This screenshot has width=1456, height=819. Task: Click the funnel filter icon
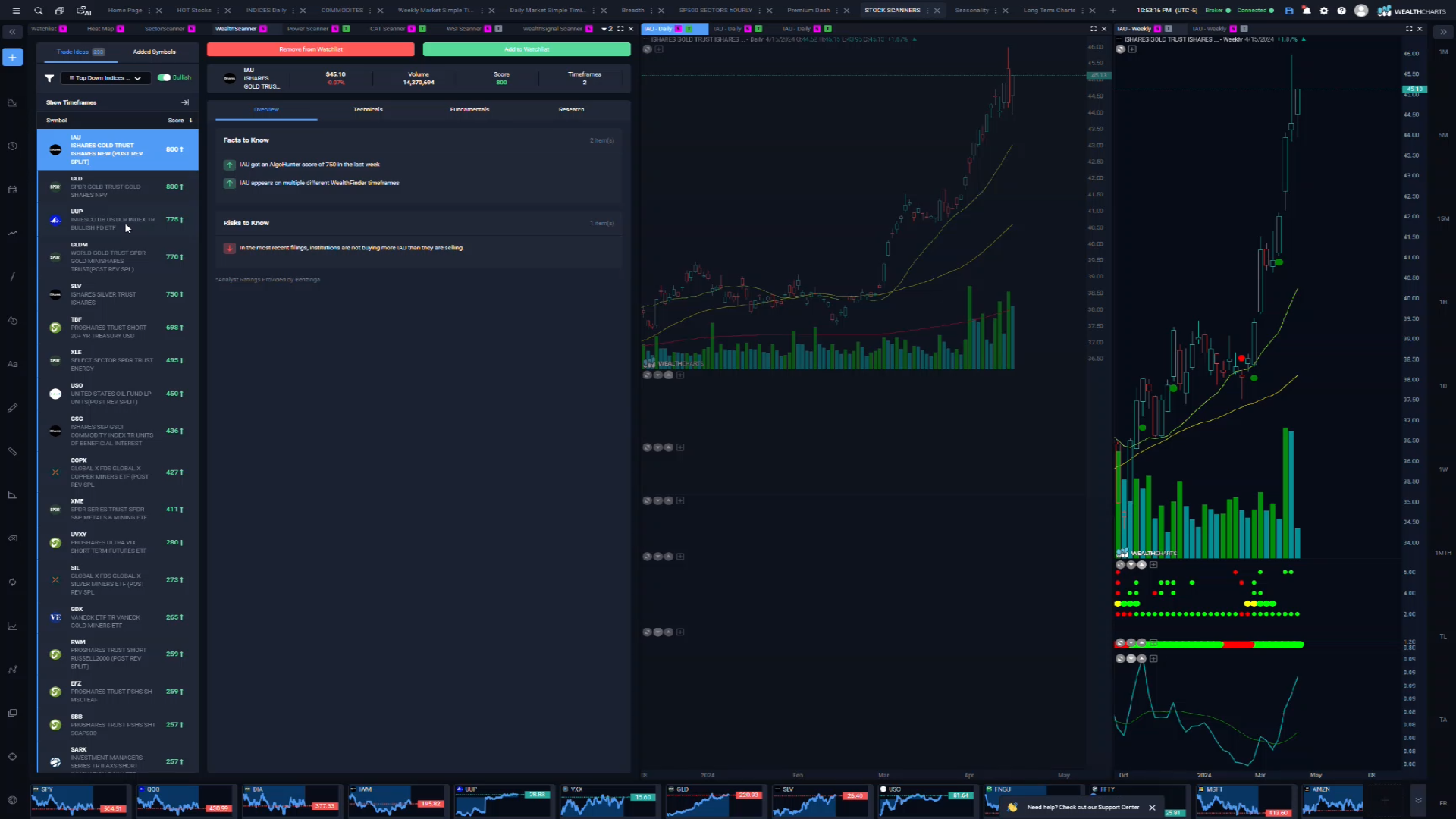click(x=49, y=78)
